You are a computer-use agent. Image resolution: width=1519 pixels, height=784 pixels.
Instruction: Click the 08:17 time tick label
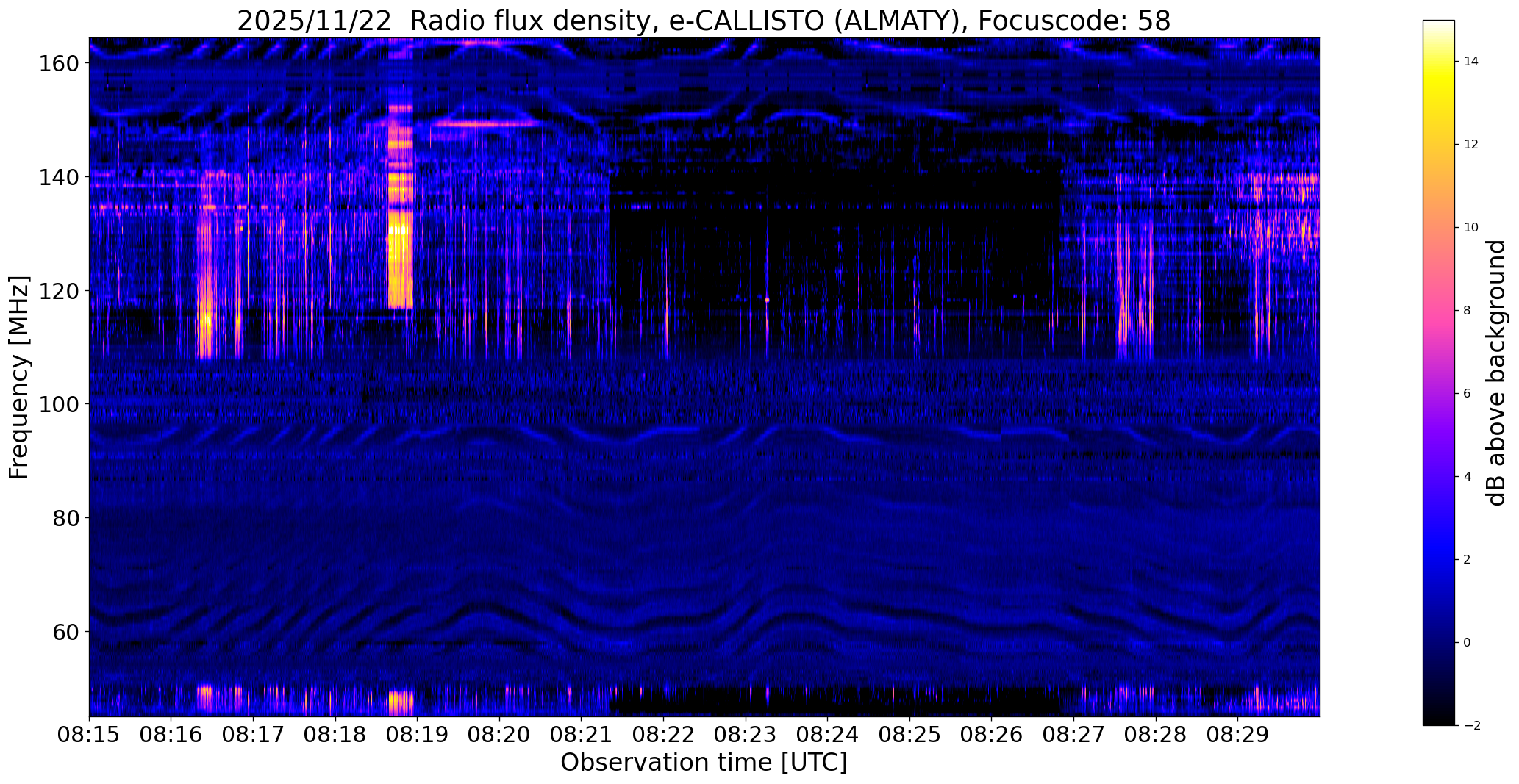[x=253, y=736]
